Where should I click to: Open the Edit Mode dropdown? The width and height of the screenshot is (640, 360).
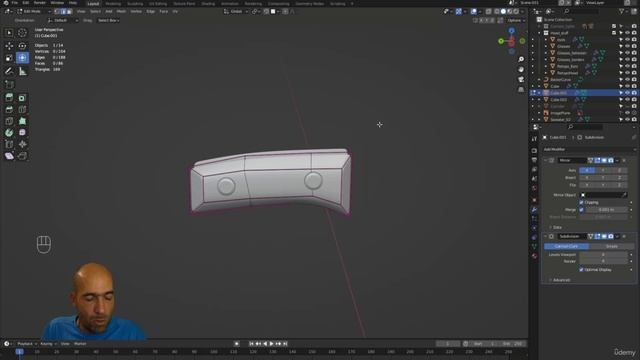[x=33, y=11]
